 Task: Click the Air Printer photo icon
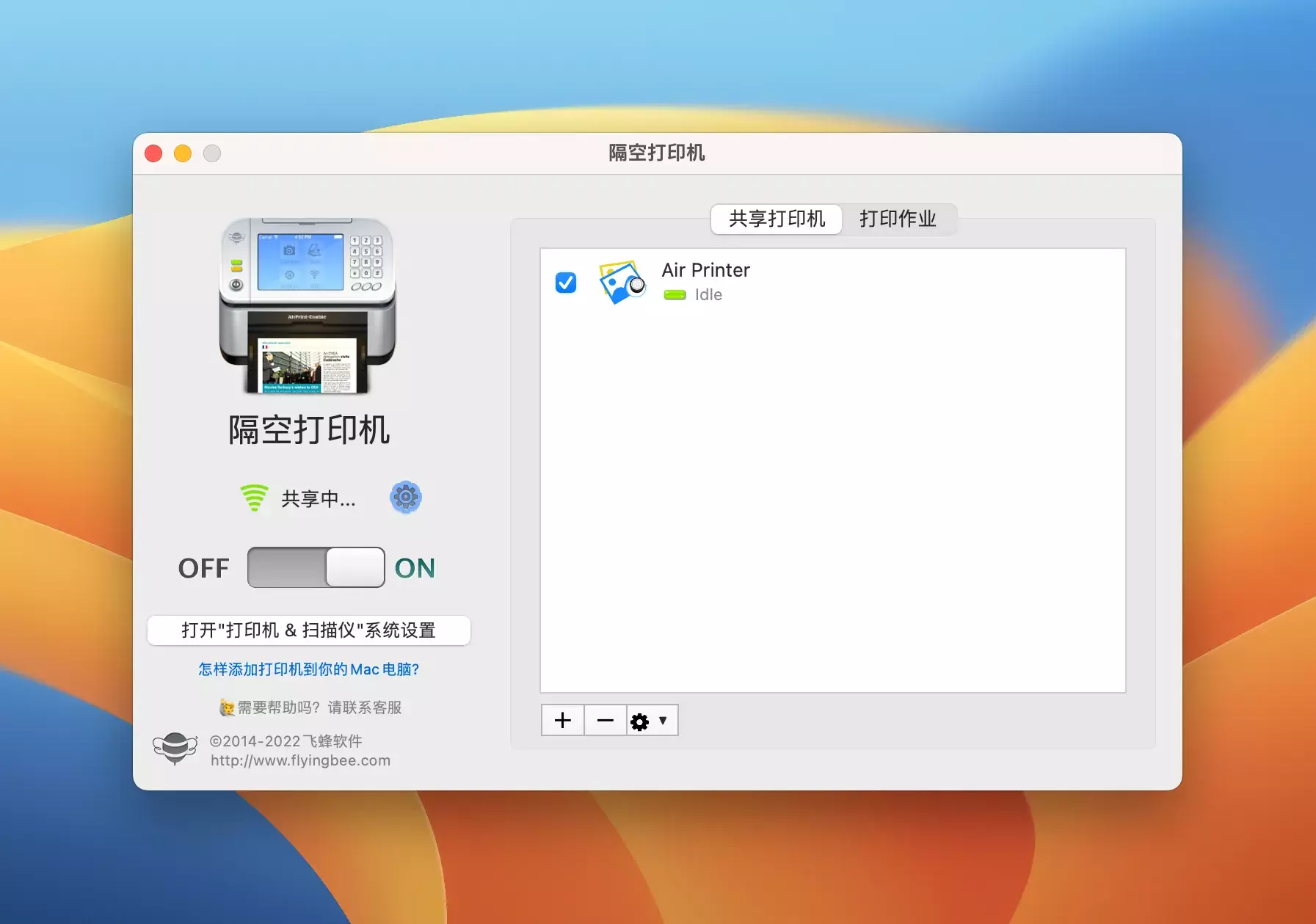pos(622,283)
